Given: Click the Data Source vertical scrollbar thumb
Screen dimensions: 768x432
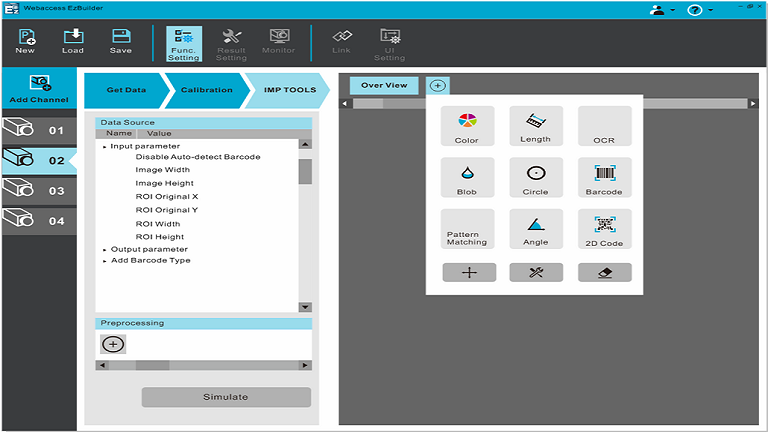Looking at the screenshot, I should [x=305, y=171].
